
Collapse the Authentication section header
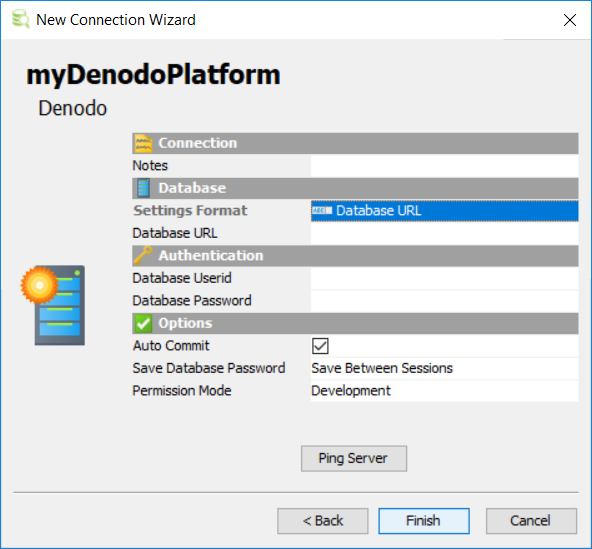(x=355, y=256)
